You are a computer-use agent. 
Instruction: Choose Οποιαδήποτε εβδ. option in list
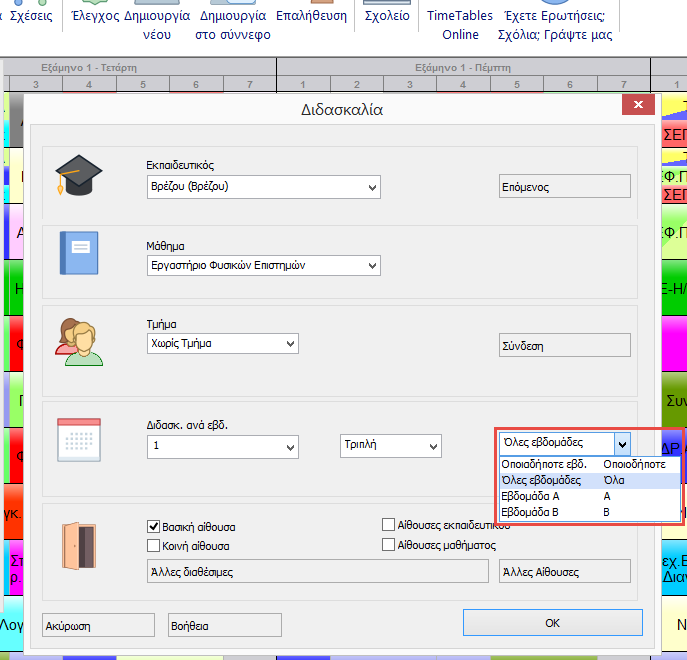coord(543,464)
